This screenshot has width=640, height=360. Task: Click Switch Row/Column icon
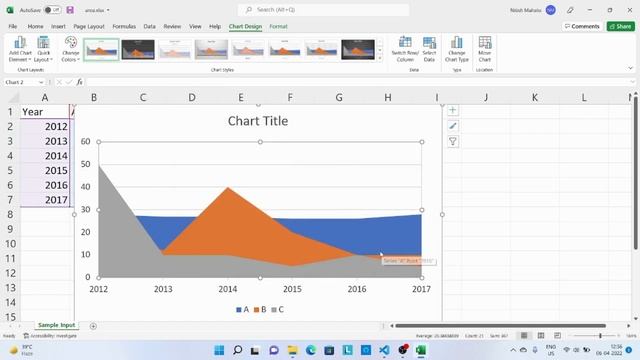(x=405, y=49)
